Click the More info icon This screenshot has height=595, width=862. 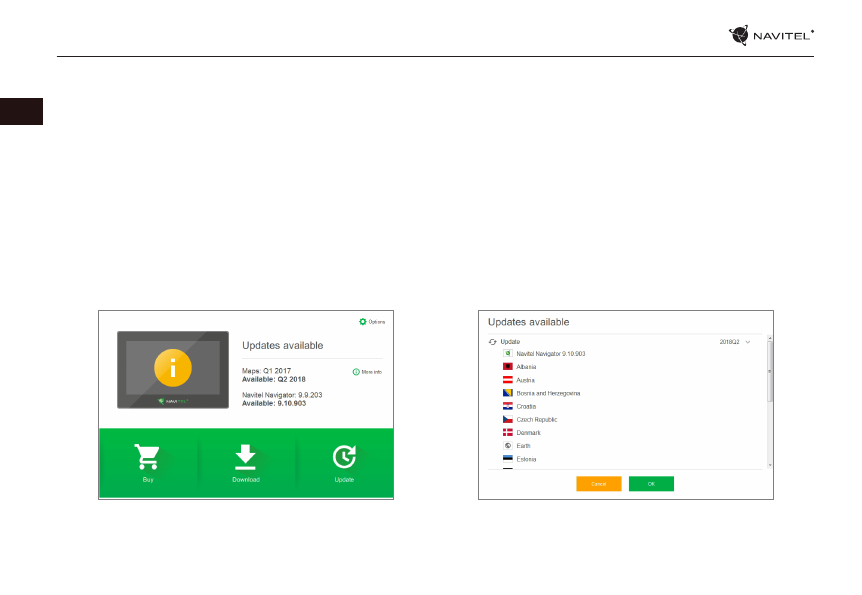pyautogui.click(x=356, y=371)
